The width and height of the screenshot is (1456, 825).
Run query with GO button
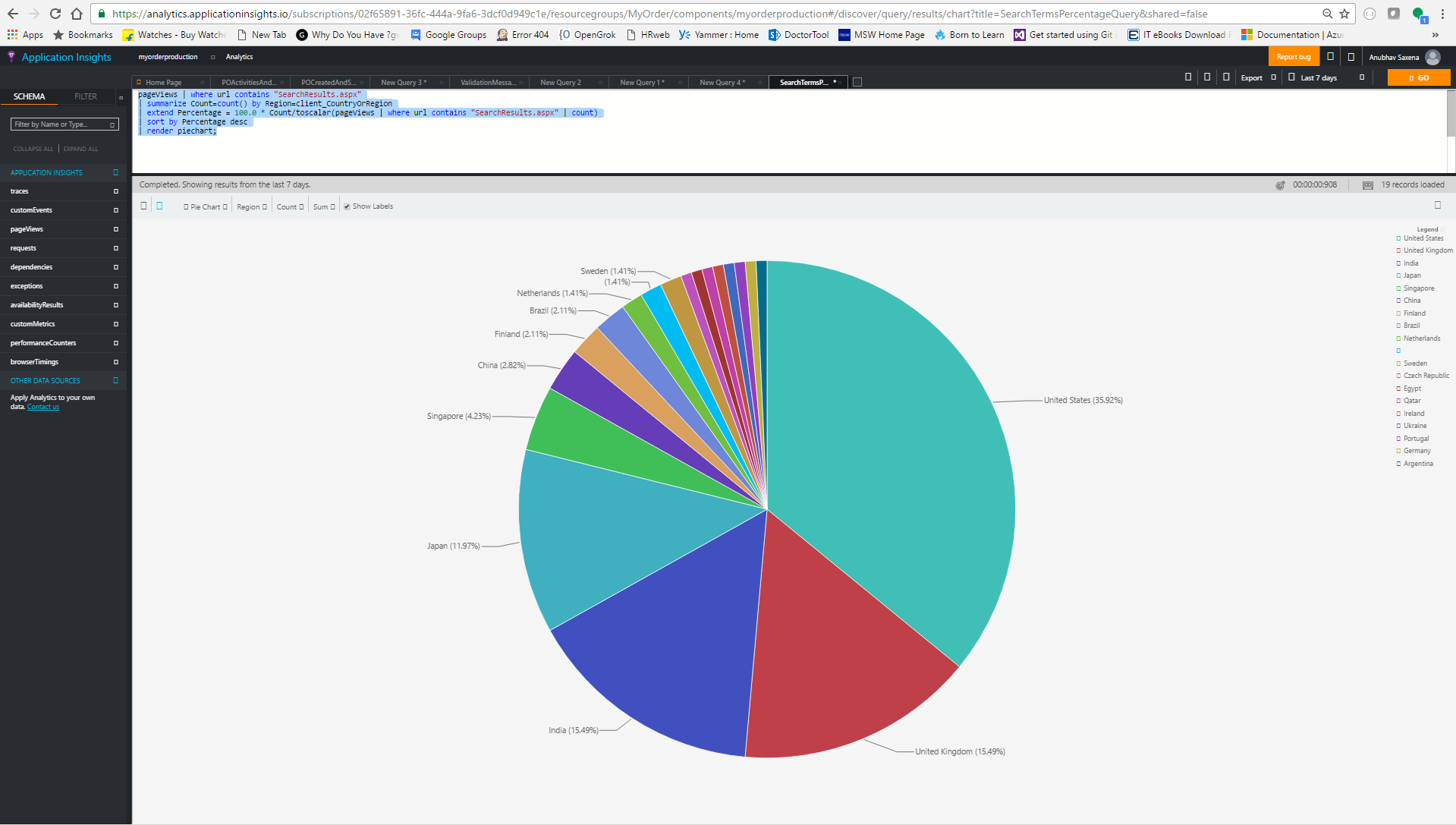1419,77
